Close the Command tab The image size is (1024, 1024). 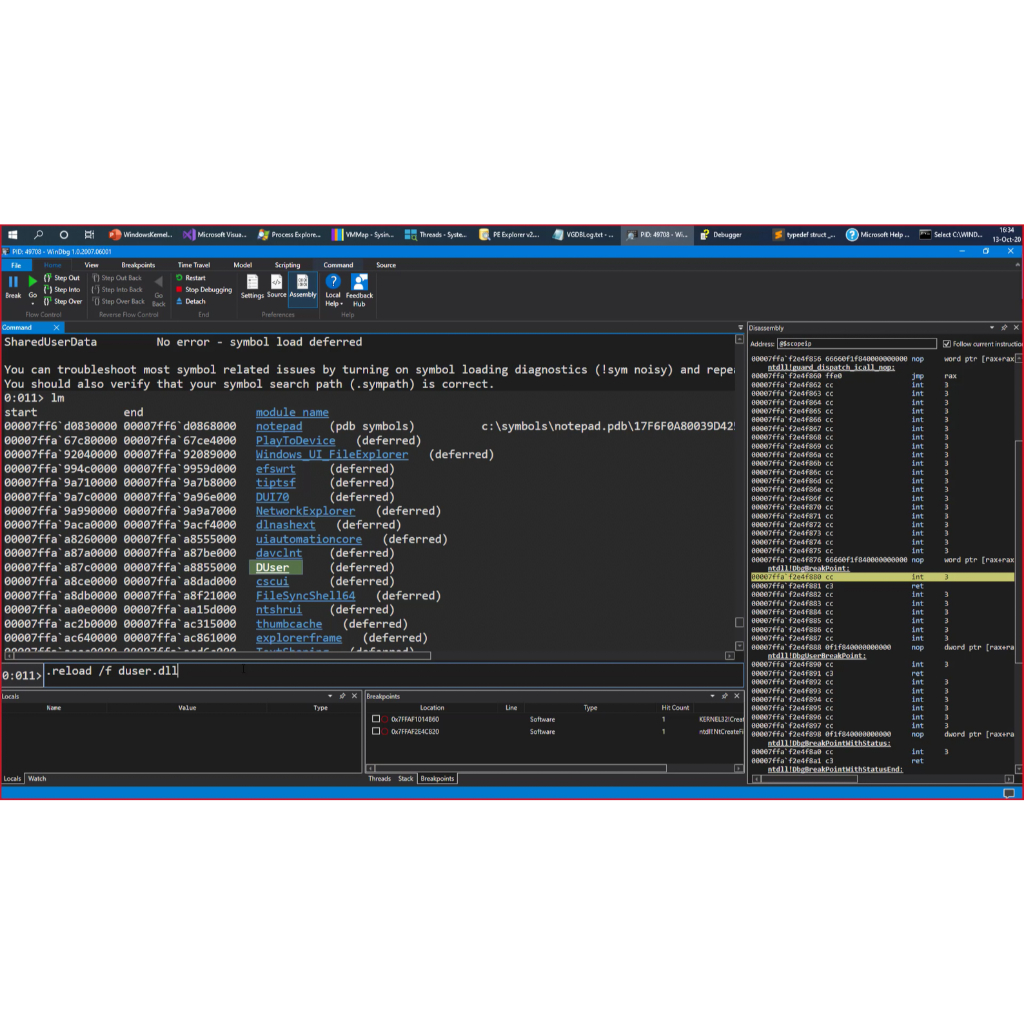pyautogui.click(x=56, y=328)
